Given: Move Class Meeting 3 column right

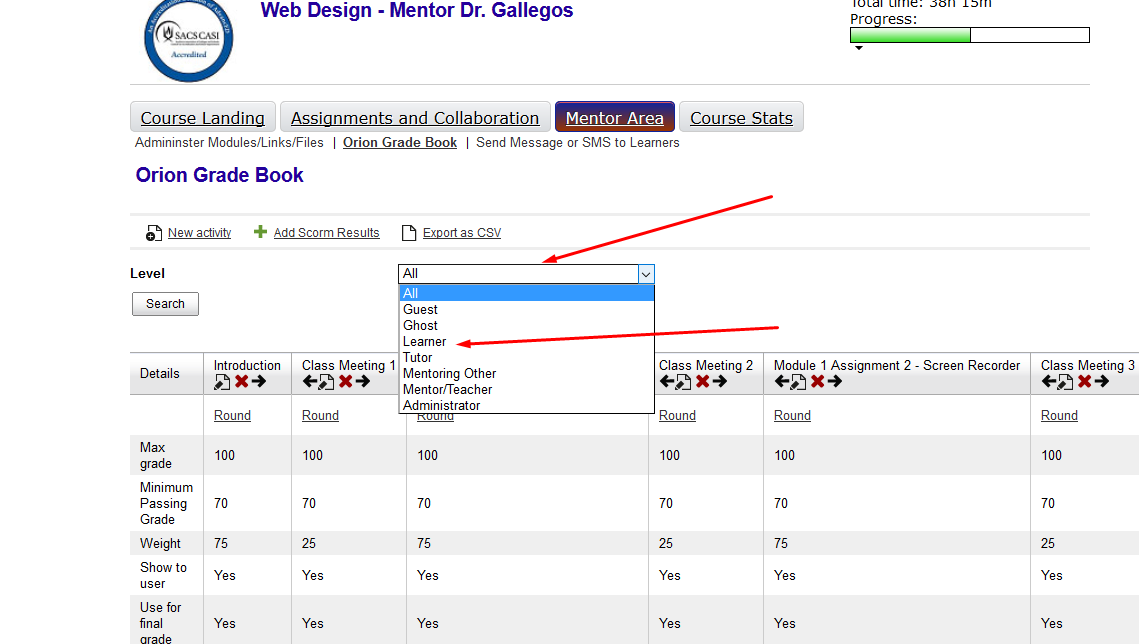Looking at the screenshot, I should (x=1101, y=382).
